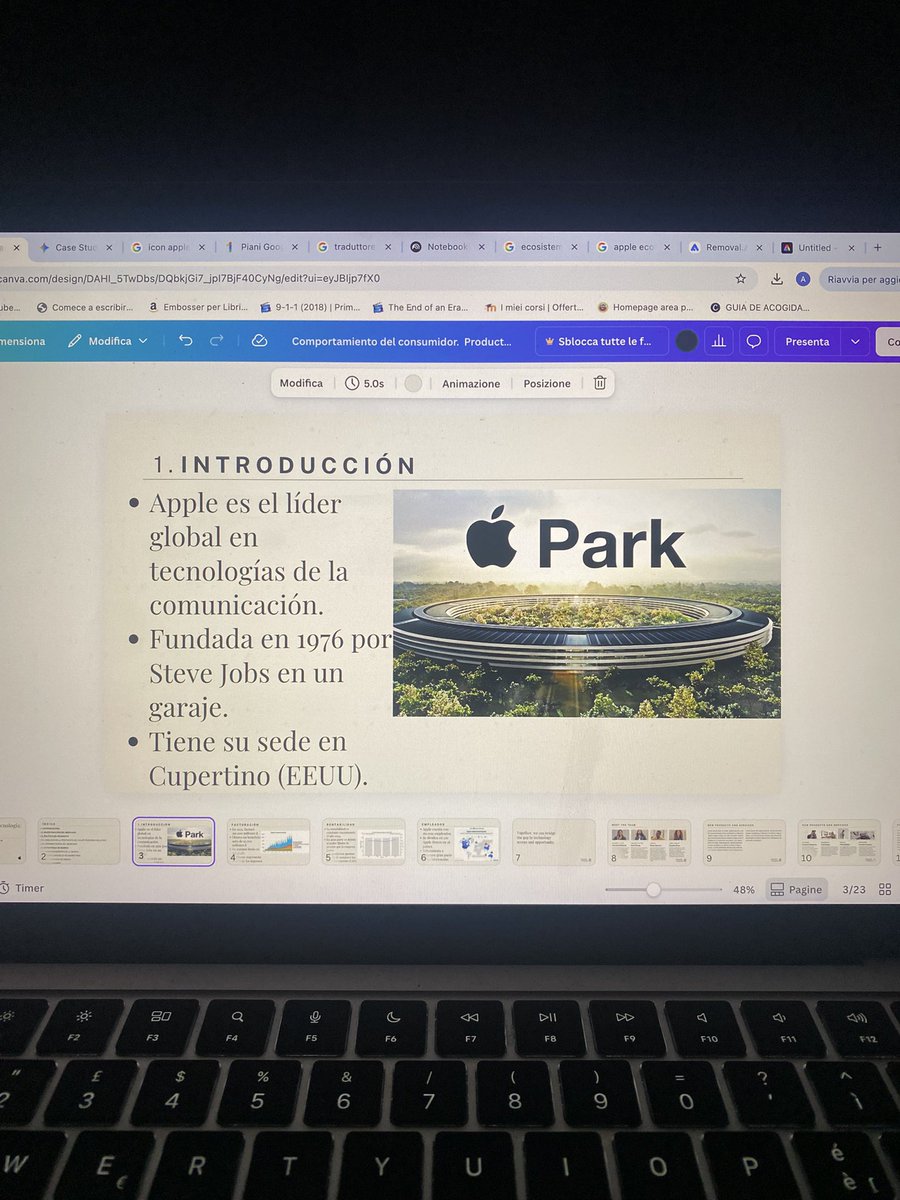Screen dimensions: 900x1200
Task: Click the '1. INTRODUCCIÓN' slide heading
Action: point(285,466)
